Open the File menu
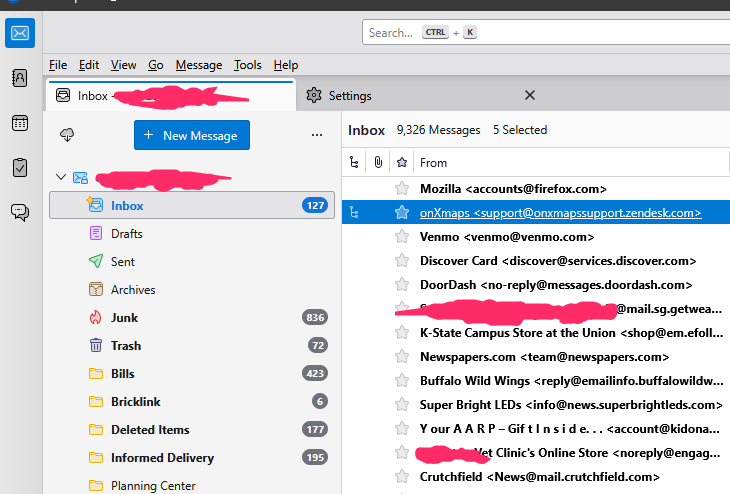The width and height of the screenshot is (730, 494). pyautogui.click(x=58, y=65)
